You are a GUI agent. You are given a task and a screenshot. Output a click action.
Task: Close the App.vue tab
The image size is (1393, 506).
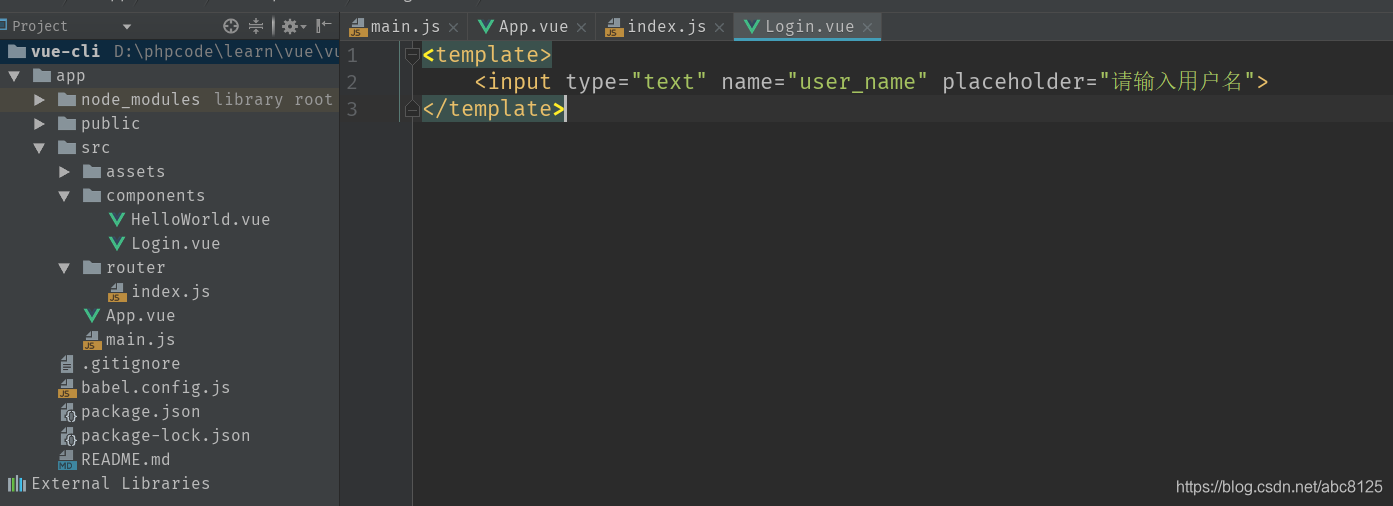coord(581,28)
